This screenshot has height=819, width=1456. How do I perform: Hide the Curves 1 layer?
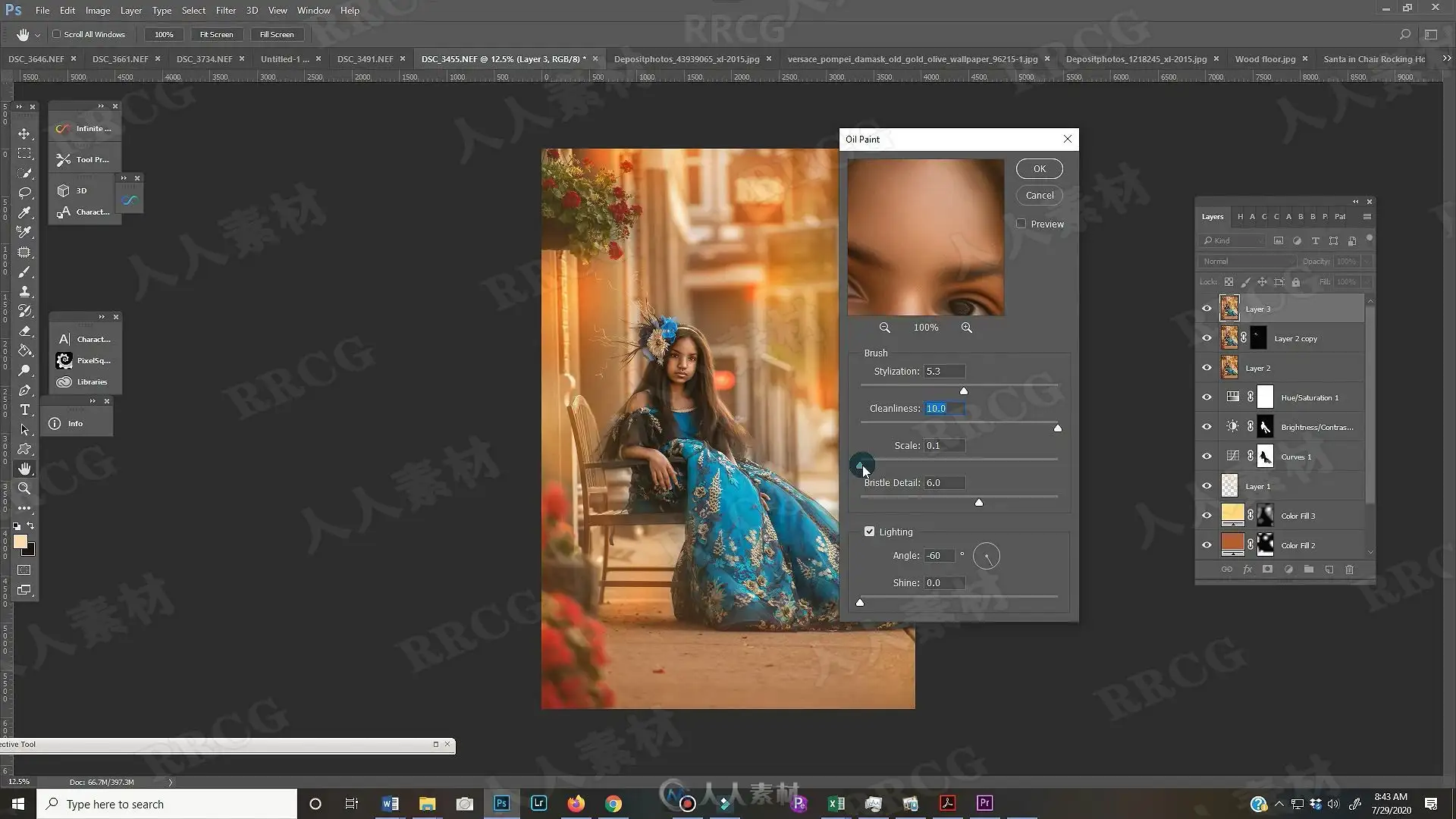(1207, 457)
